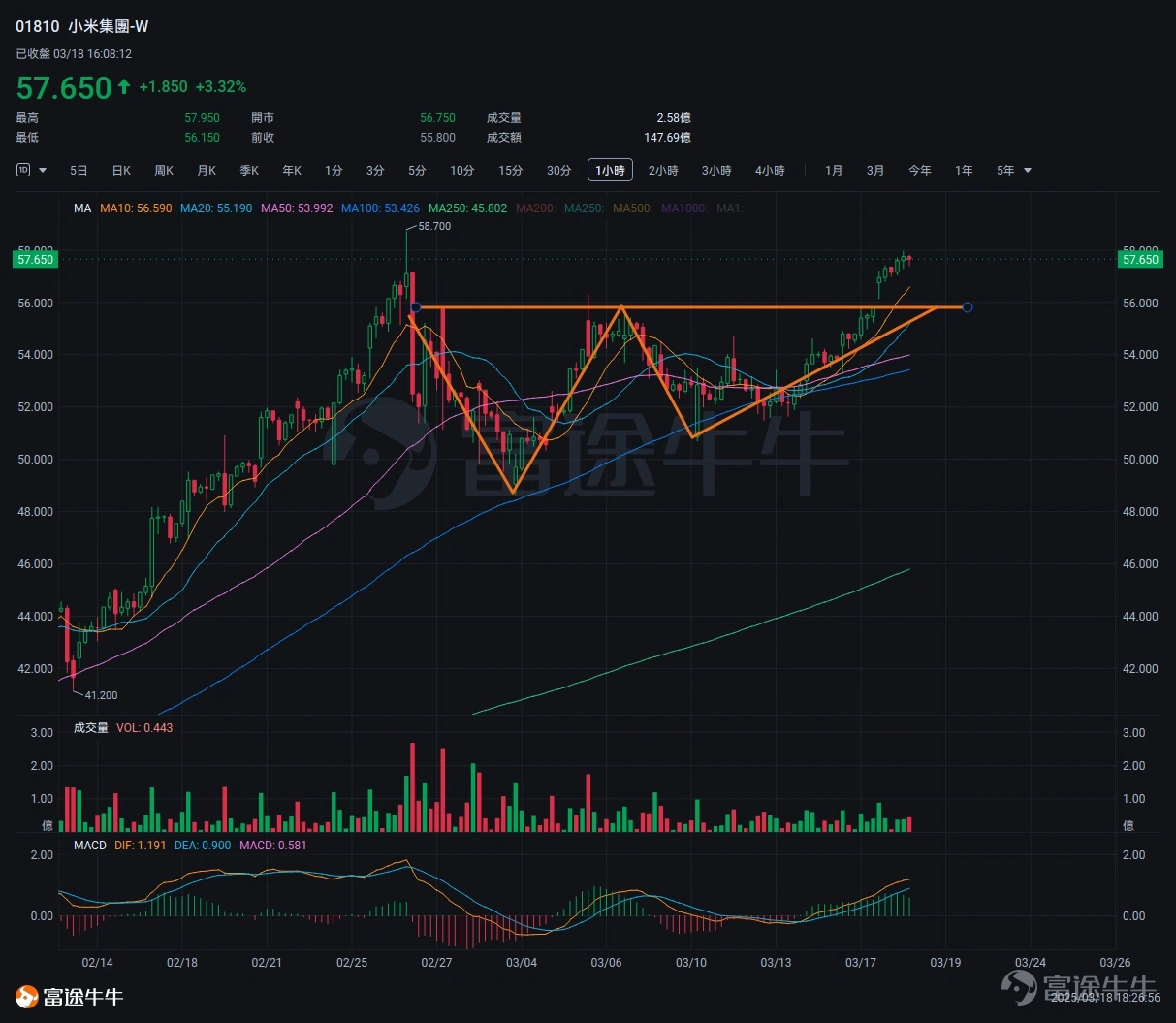Click the green 57.650 price tag on left axis
The image size is (1176, 1023).
(36, 260)
